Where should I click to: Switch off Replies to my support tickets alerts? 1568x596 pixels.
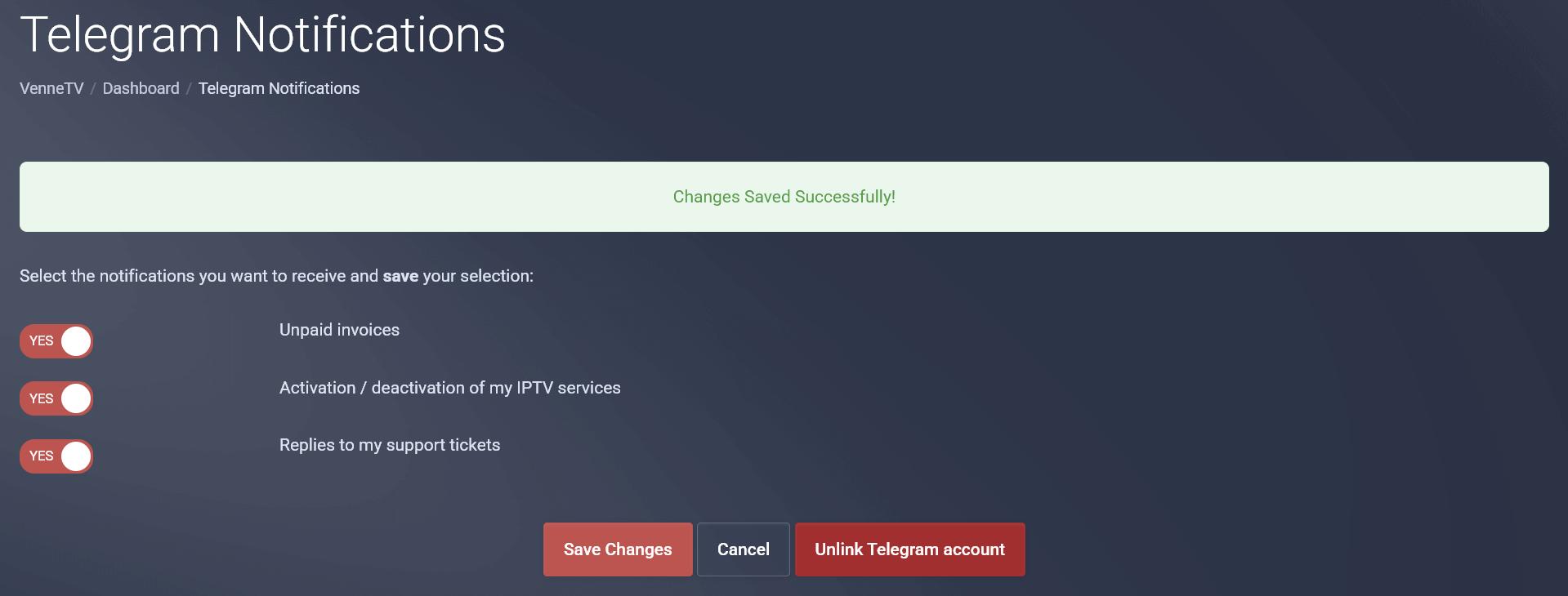click(x=56, y=456)
